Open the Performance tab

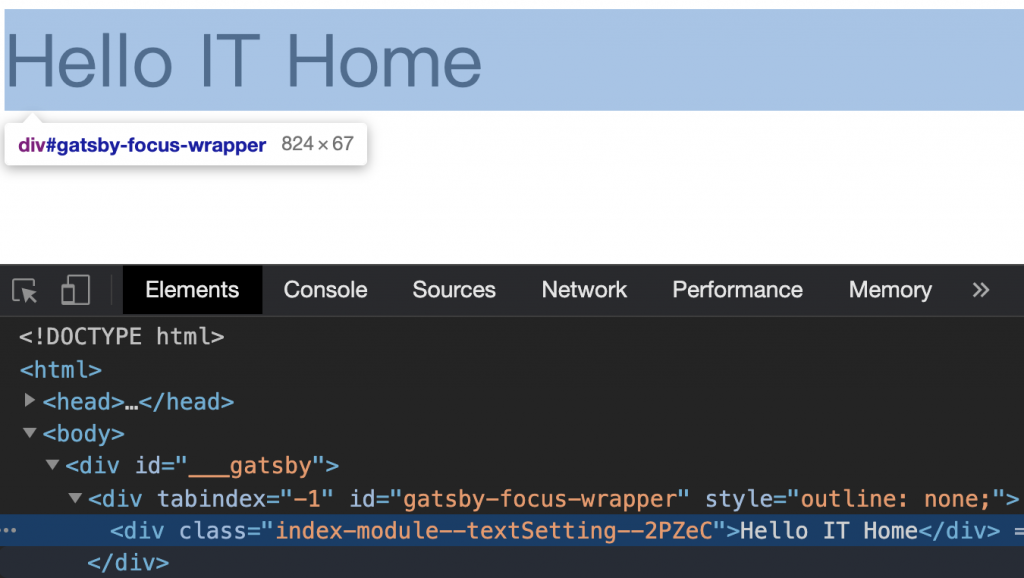pyautogui.click(x=737, y=289)
